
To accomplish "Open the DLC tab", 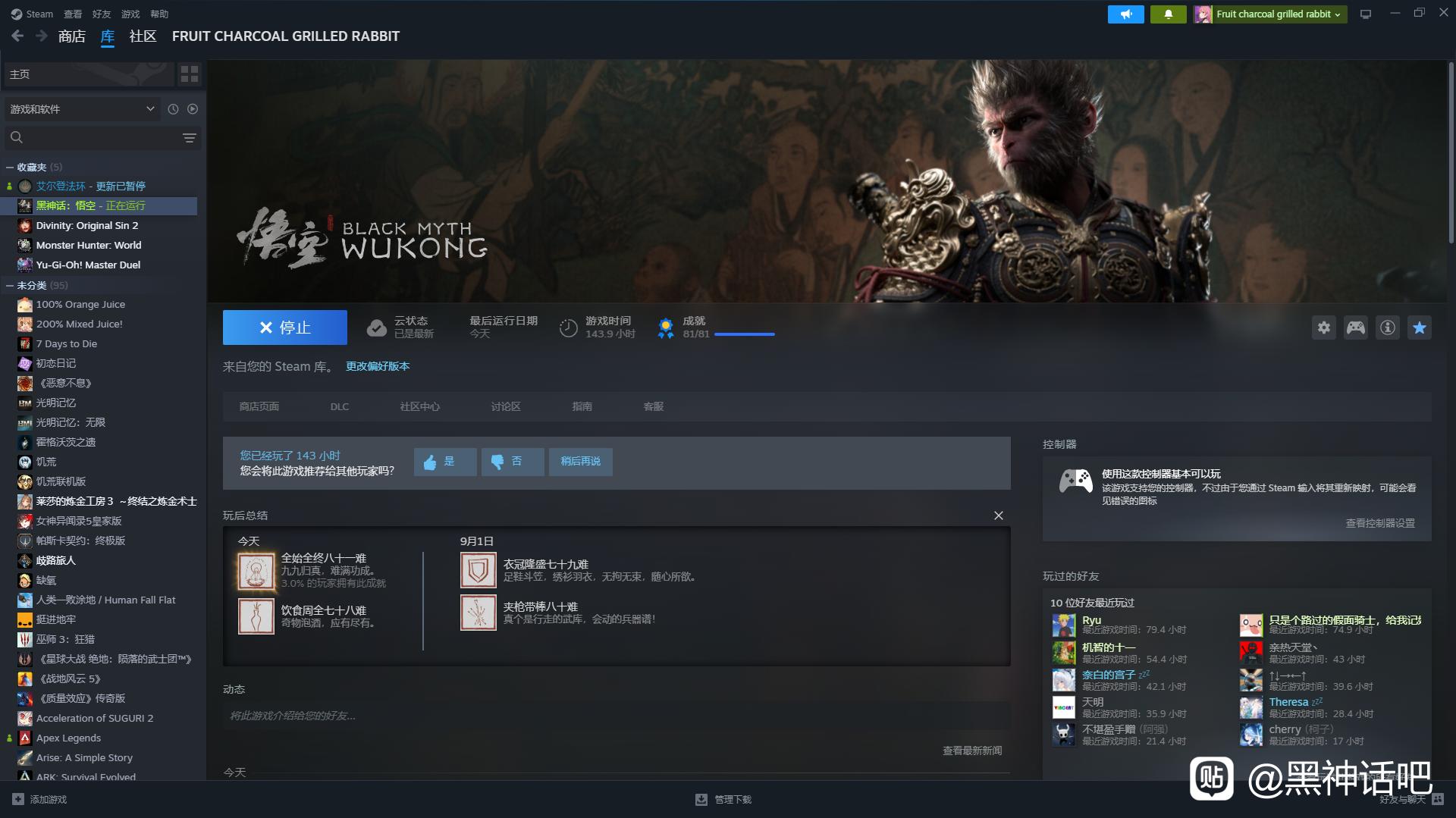I will 340,406.
